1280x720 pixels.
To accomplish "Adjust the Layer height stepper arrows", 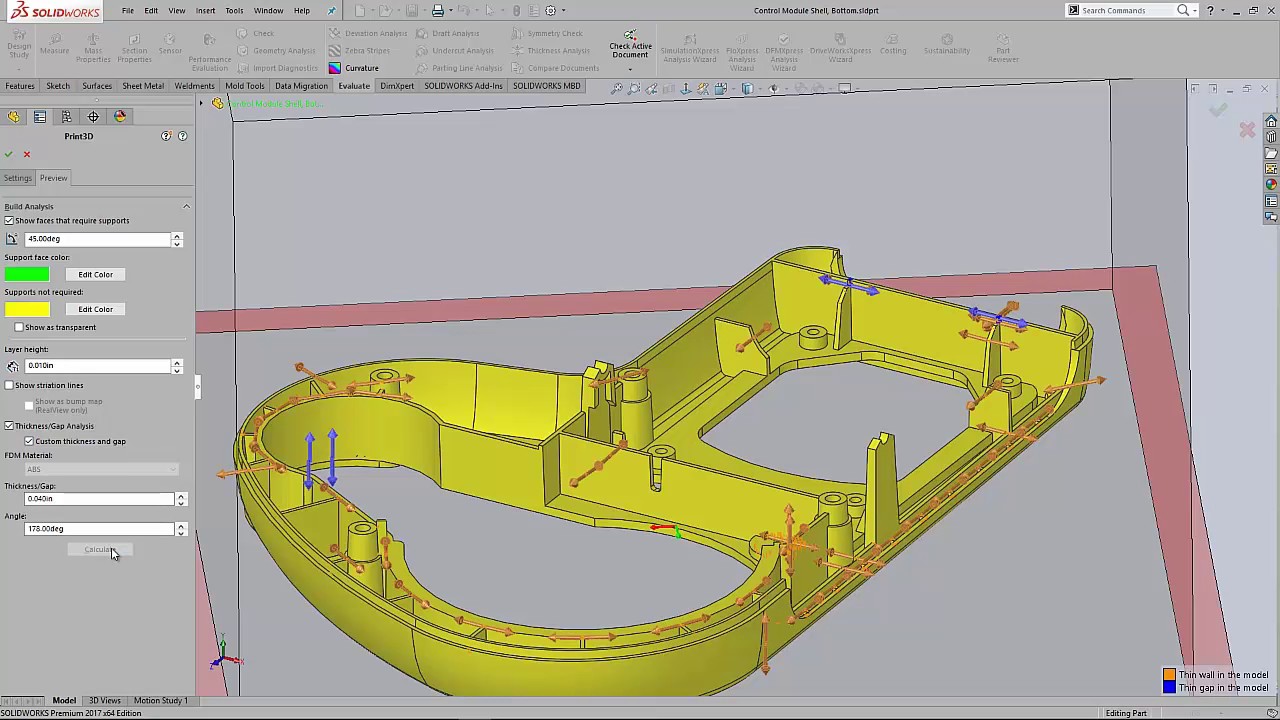I will pos(177,366).
